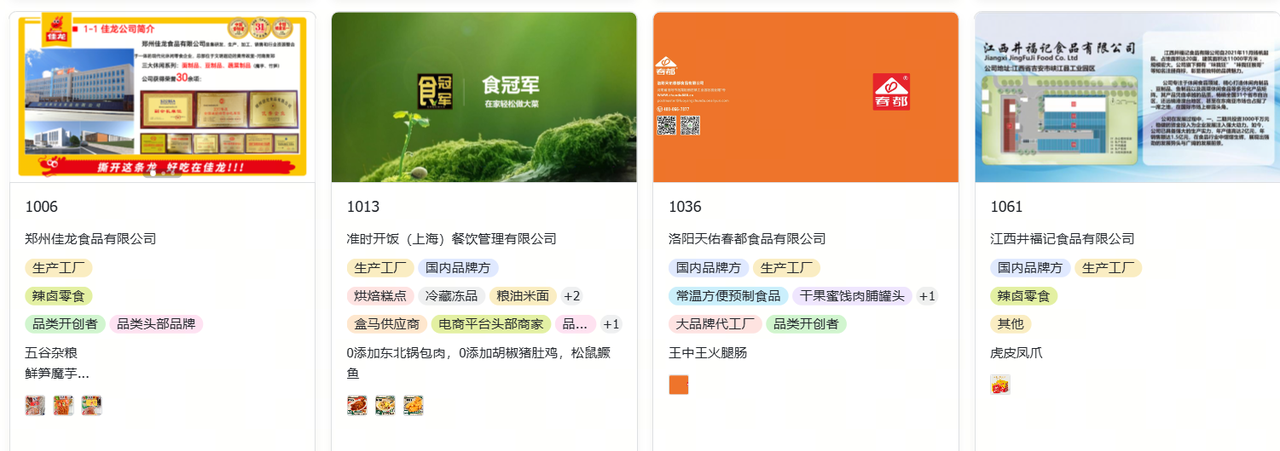Open the 郑州佳龙食品 cover image
1280x451 pixels.
(x=163, y=97)
